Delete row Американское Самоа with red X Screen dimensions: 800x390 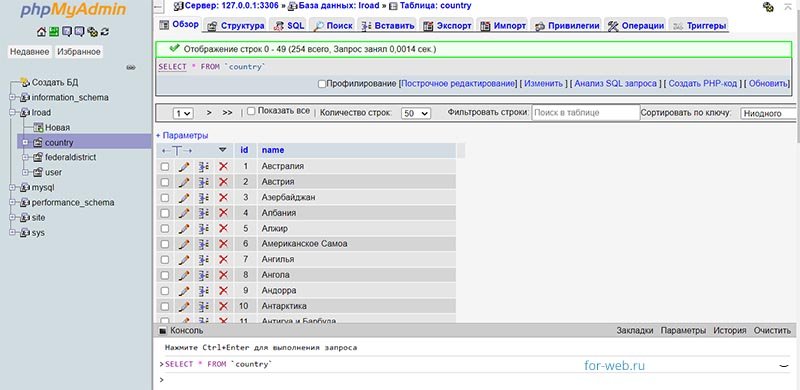click(223, 244)
